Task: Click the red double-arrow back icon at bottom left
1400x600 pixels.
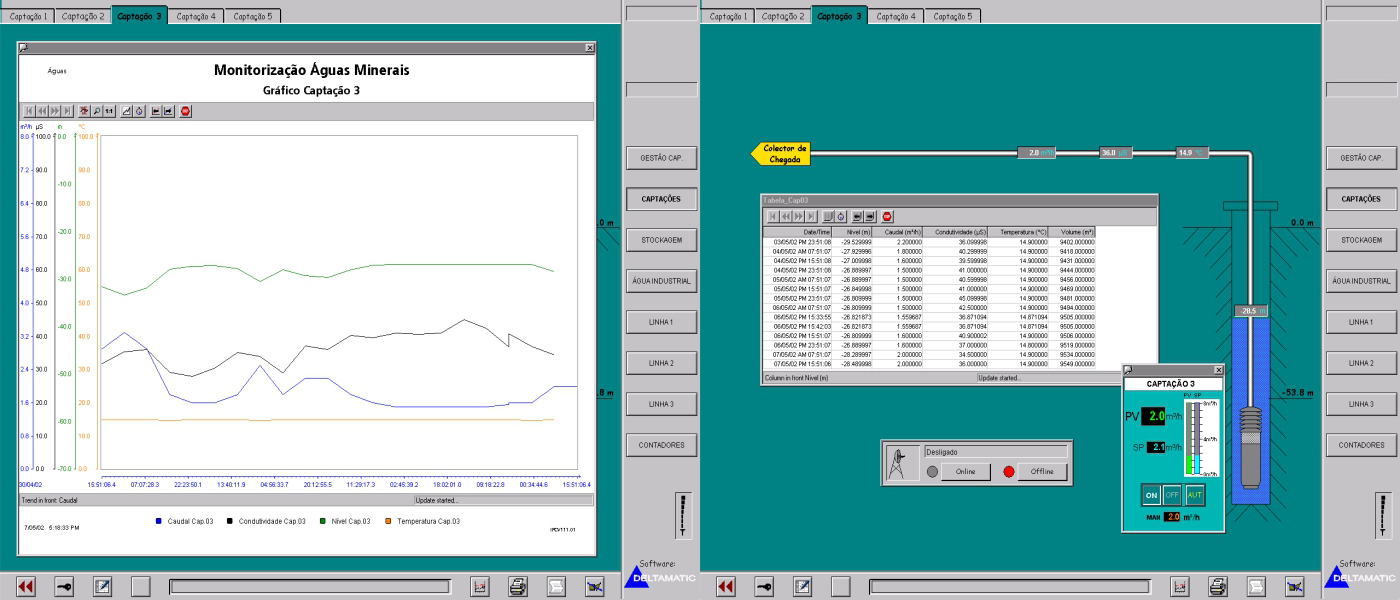Action: tap(27, 587)
